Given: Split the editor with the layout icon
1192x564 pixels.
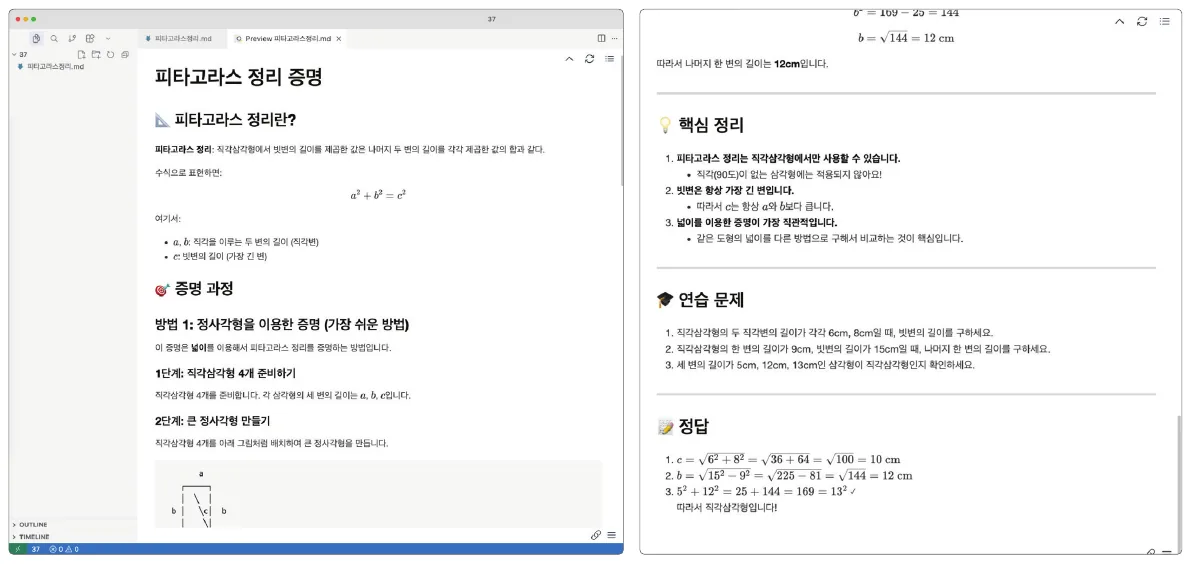Looking at the screenshot, I should click(x=601, y=38).
